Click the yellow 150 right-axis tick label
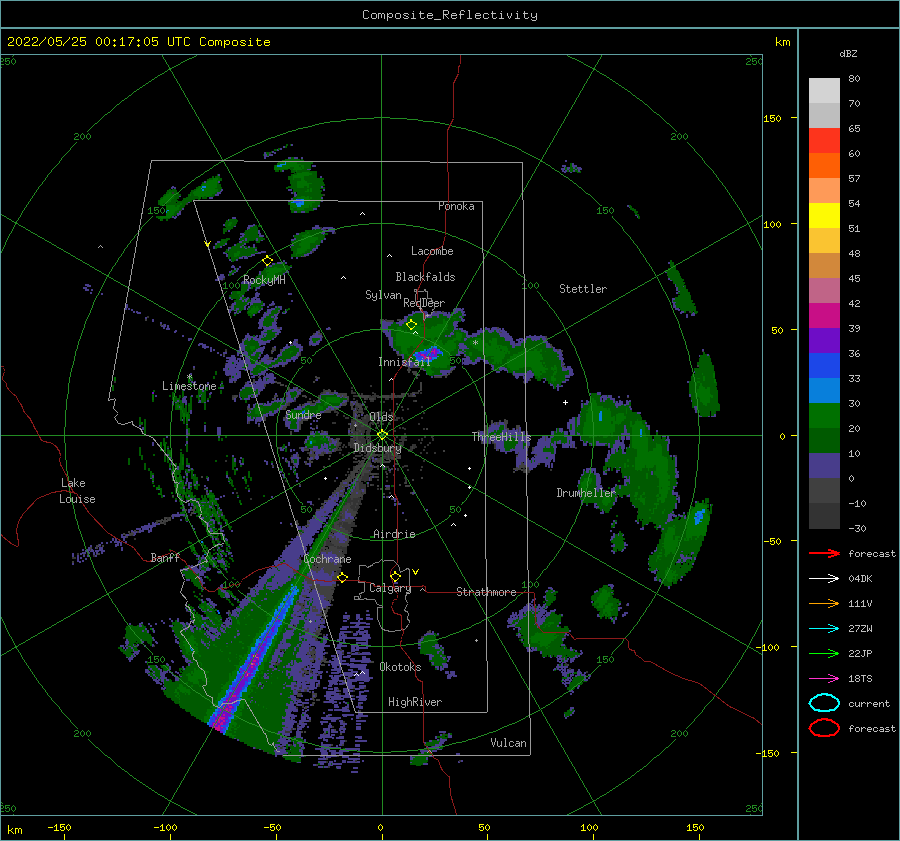This screenshot has width=900, height=841. point(772,118)
